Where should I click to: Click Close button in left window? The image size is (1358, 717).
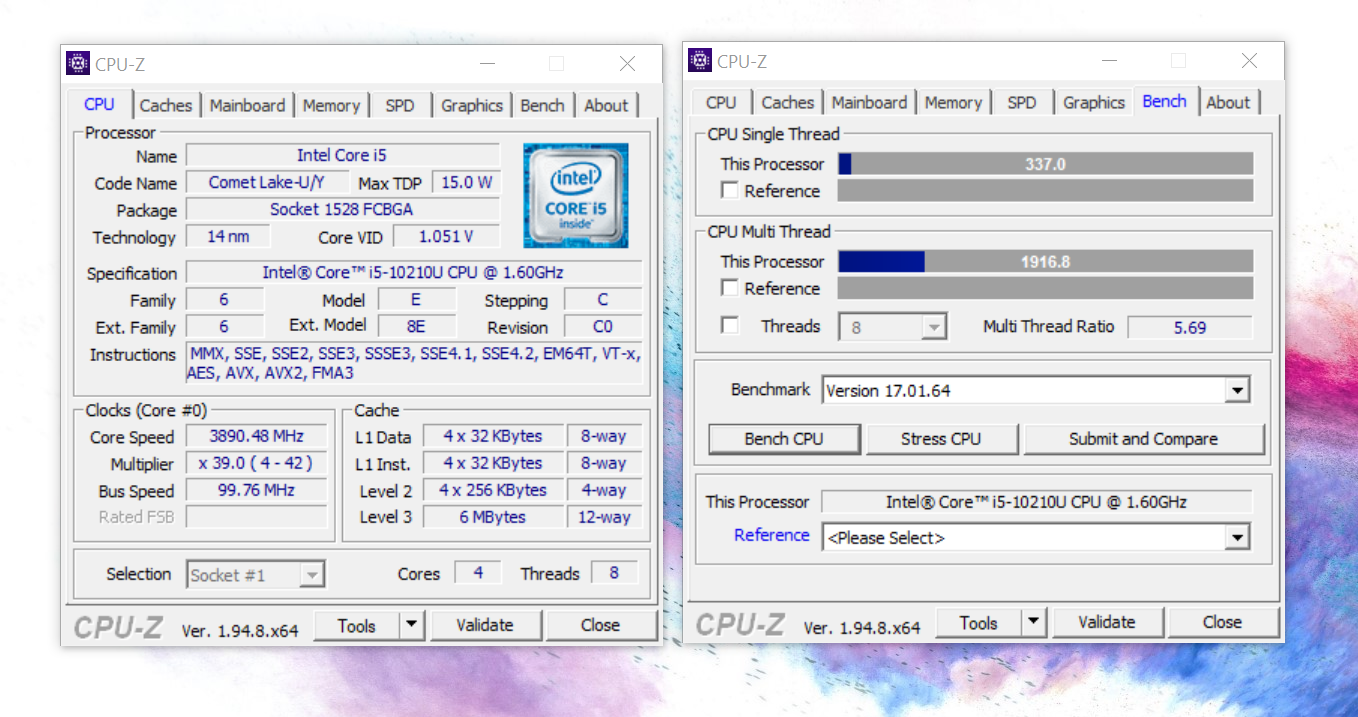coord(600,625)
